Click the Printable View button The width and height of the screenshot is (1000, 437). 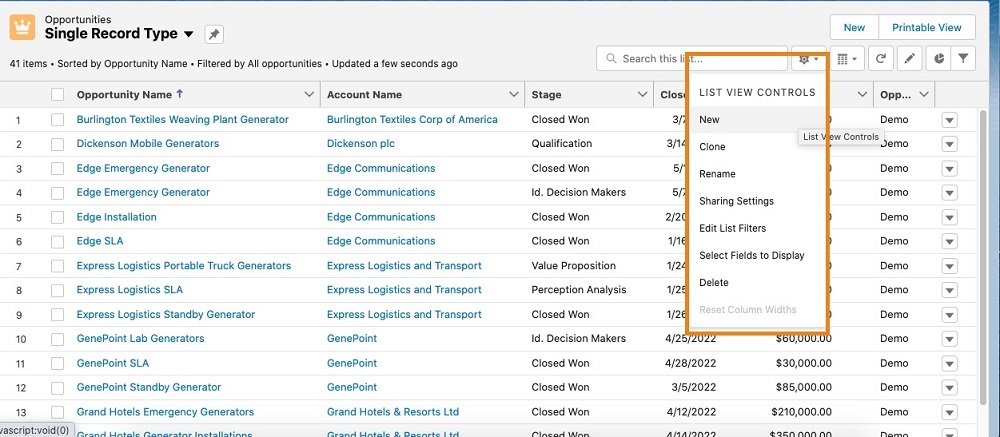[926, 28]
